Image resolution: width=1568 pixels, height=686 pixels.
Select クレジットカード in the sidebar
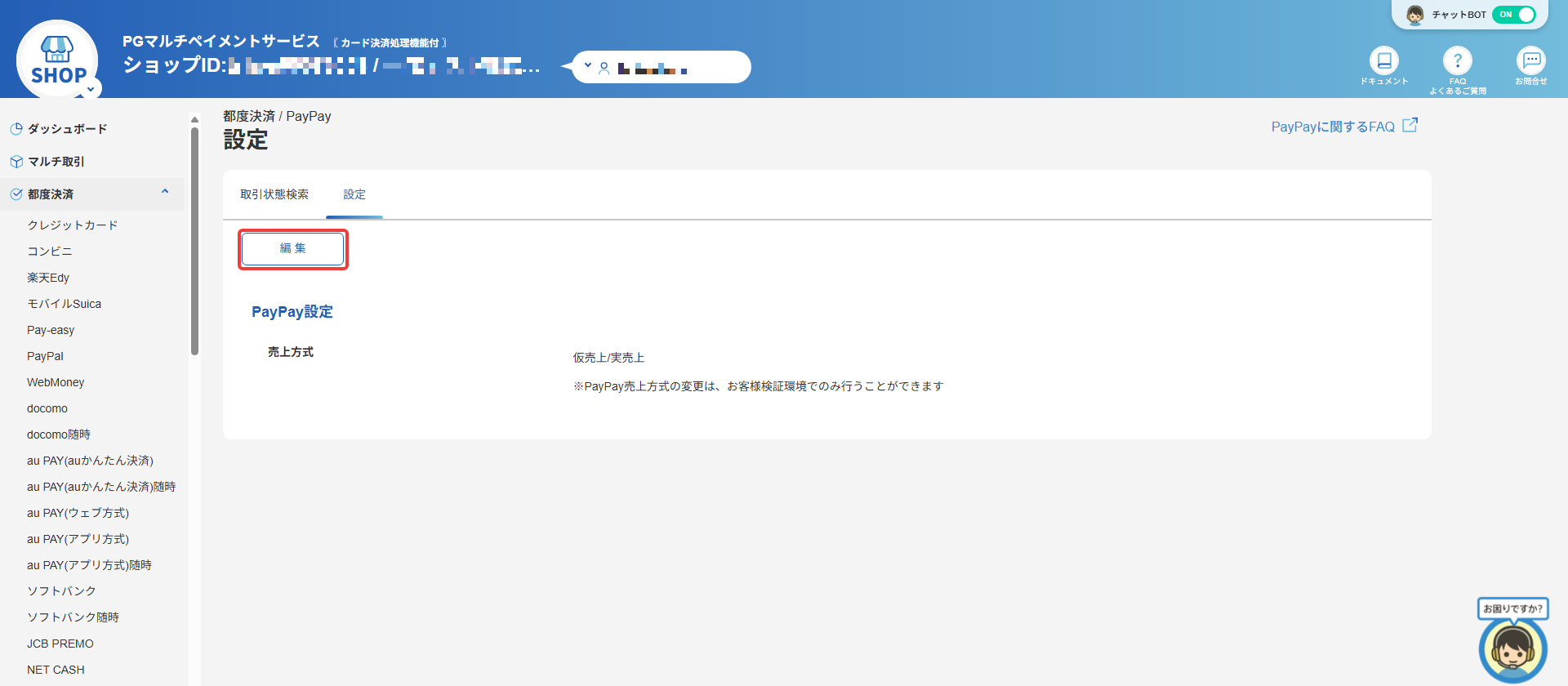click(73, 225)
